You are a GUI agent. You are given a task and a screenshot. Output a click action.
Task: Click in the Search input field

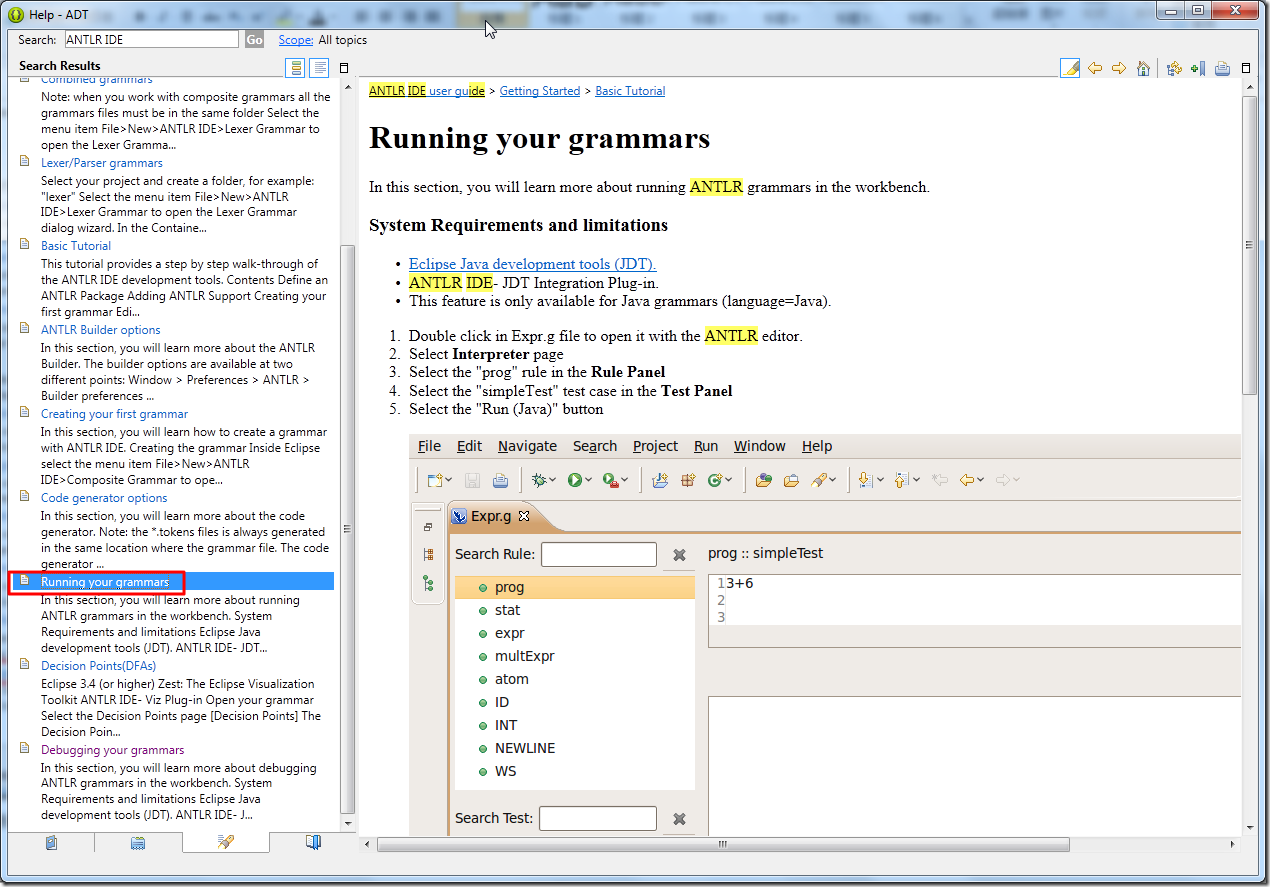151,40
